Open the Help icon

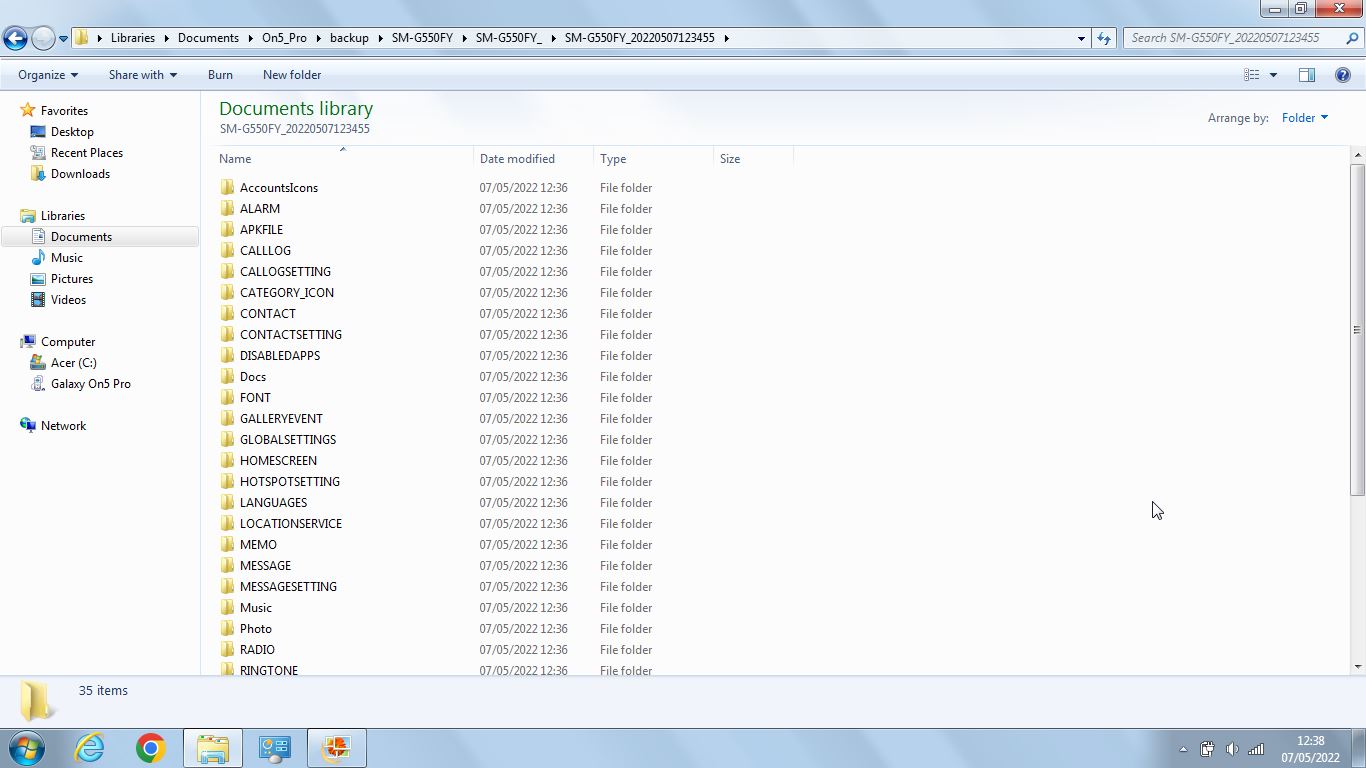coord(1343,75)
